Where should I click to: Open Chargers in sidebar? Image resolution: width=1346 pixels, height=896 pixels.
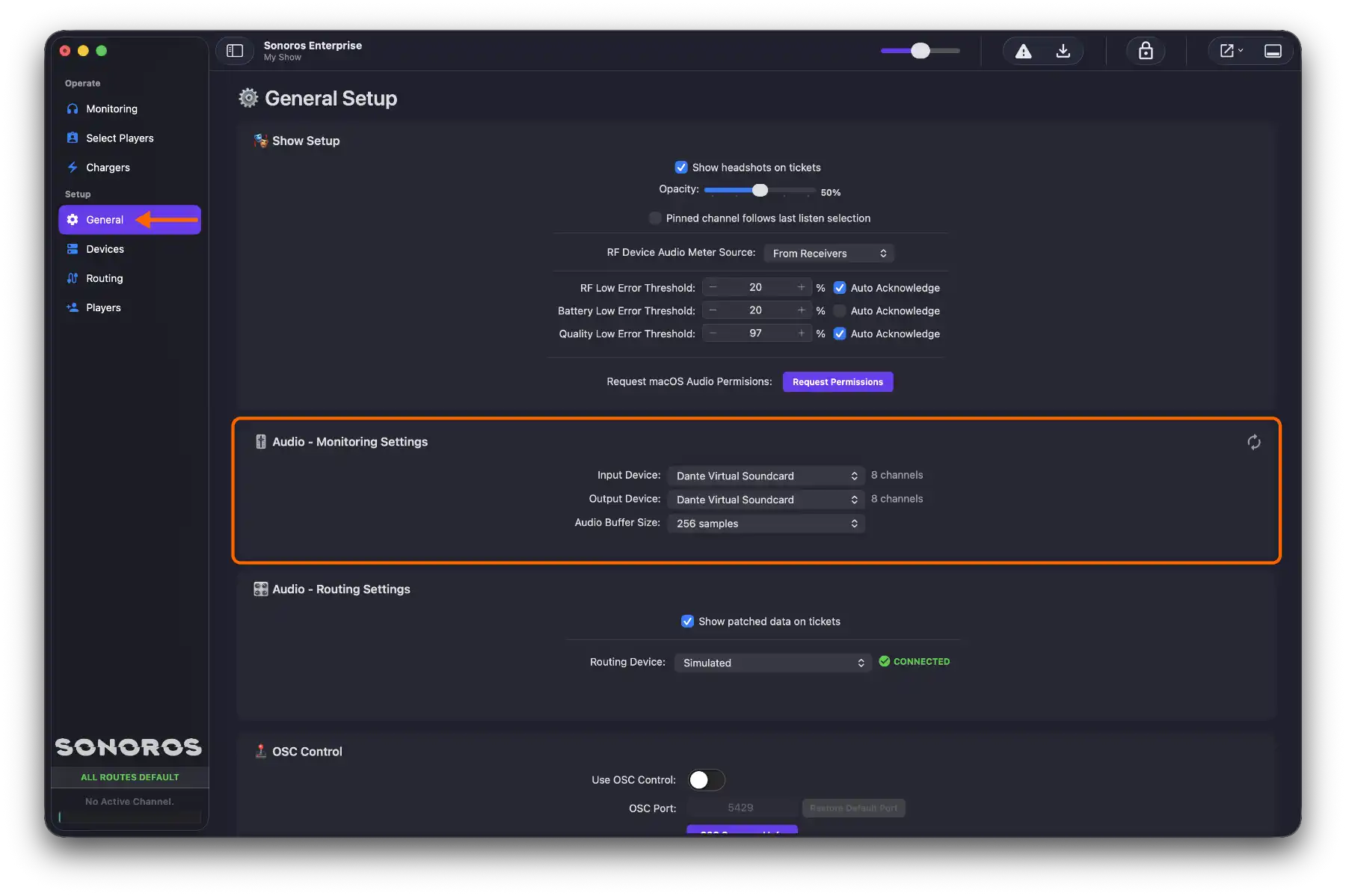tap(129, 167)
